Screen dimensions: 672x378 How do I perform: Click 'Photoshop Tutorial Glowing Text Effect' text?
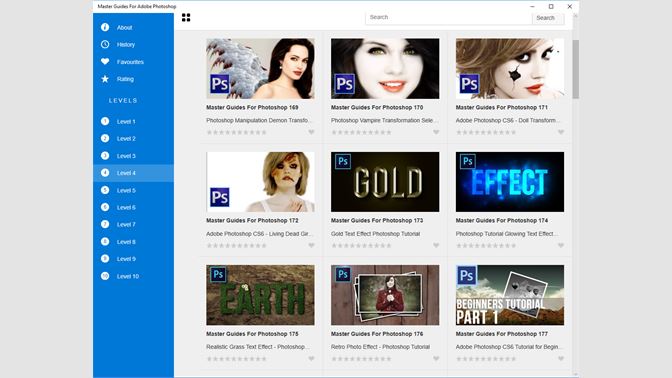(x=507, y=234)
